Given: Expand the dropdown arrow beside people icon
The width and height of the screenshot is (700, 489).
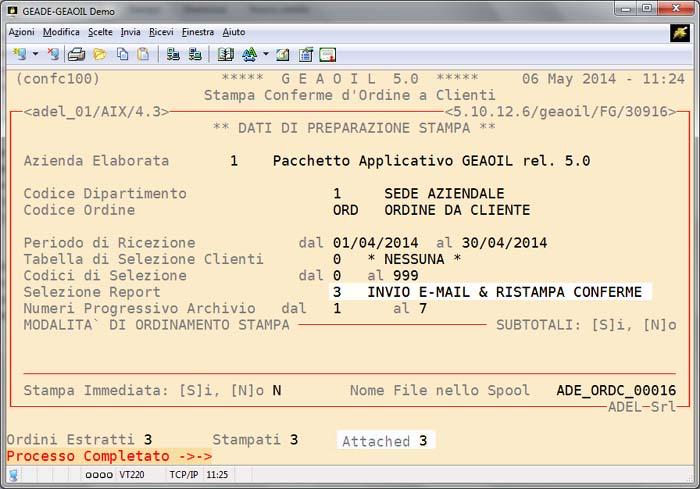Looking at the screenshot, I should coord(266,54).
